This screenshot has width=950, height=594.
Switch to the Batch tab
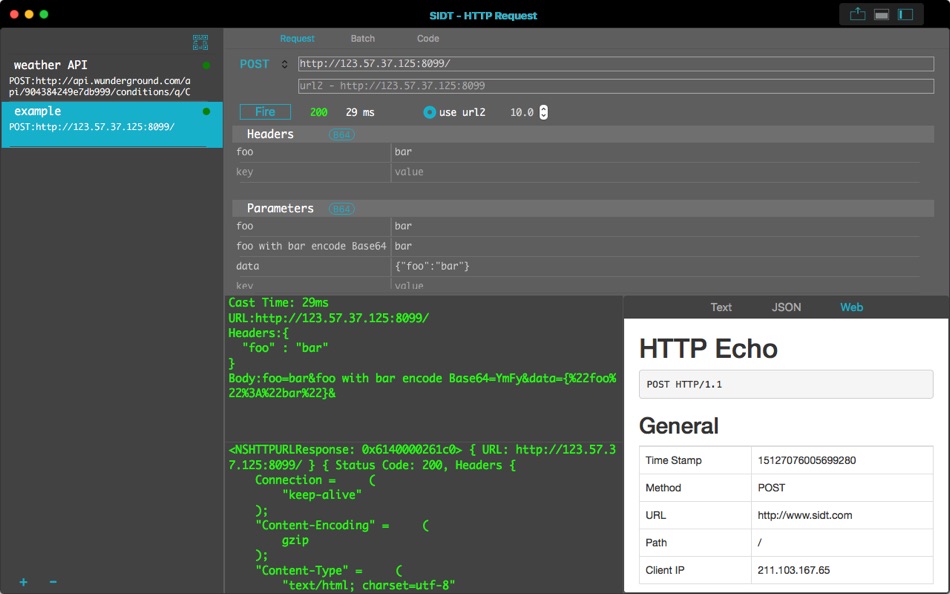click(x=362, y=38)
